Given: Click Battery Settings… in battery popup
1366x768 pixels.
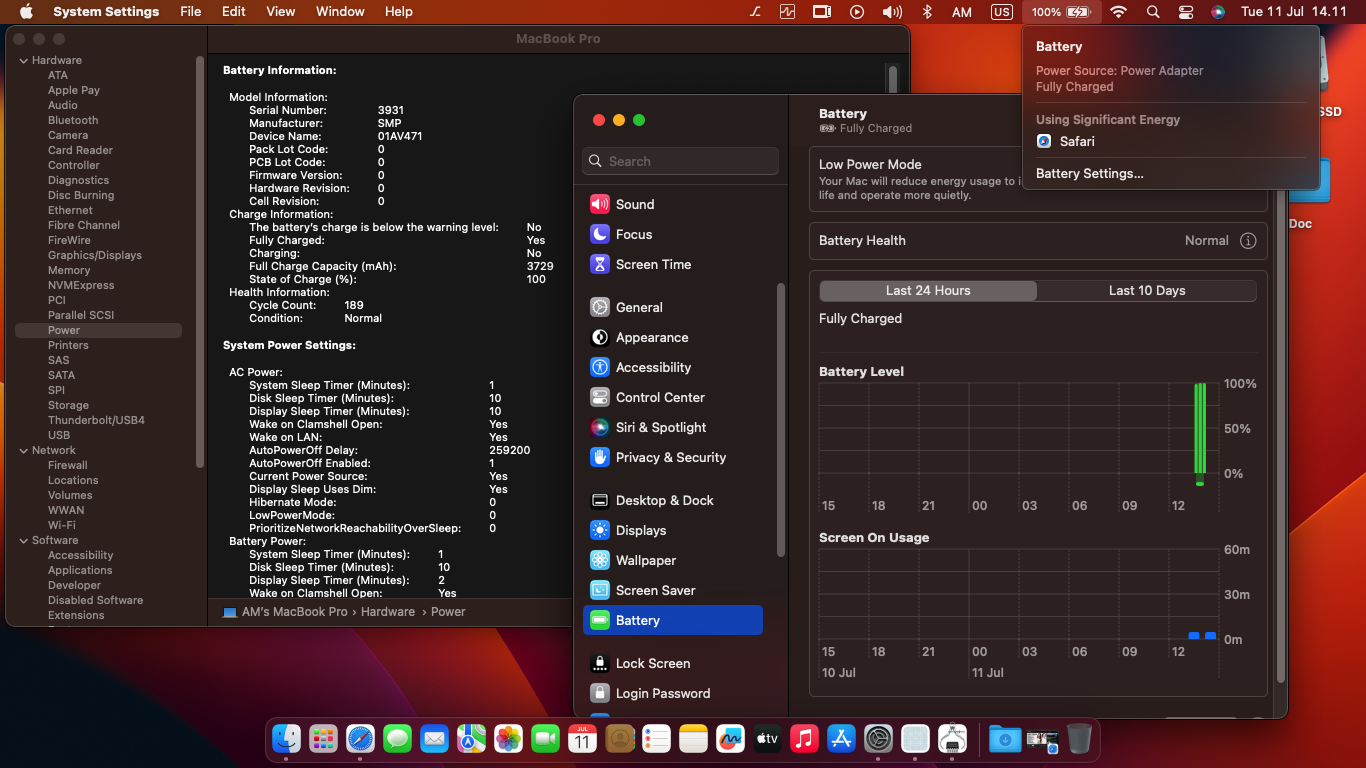Looking at the screenshot, I should 1090,173.
